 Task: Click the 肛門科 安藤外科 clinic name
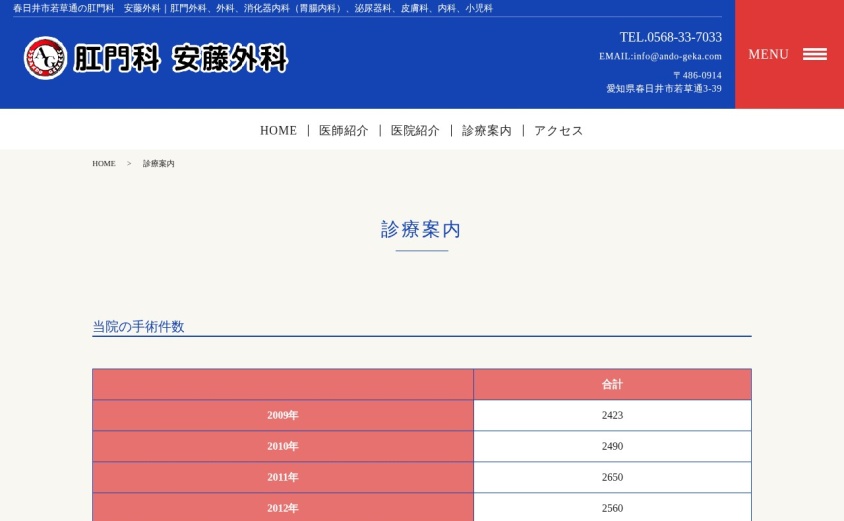[180, 58]
